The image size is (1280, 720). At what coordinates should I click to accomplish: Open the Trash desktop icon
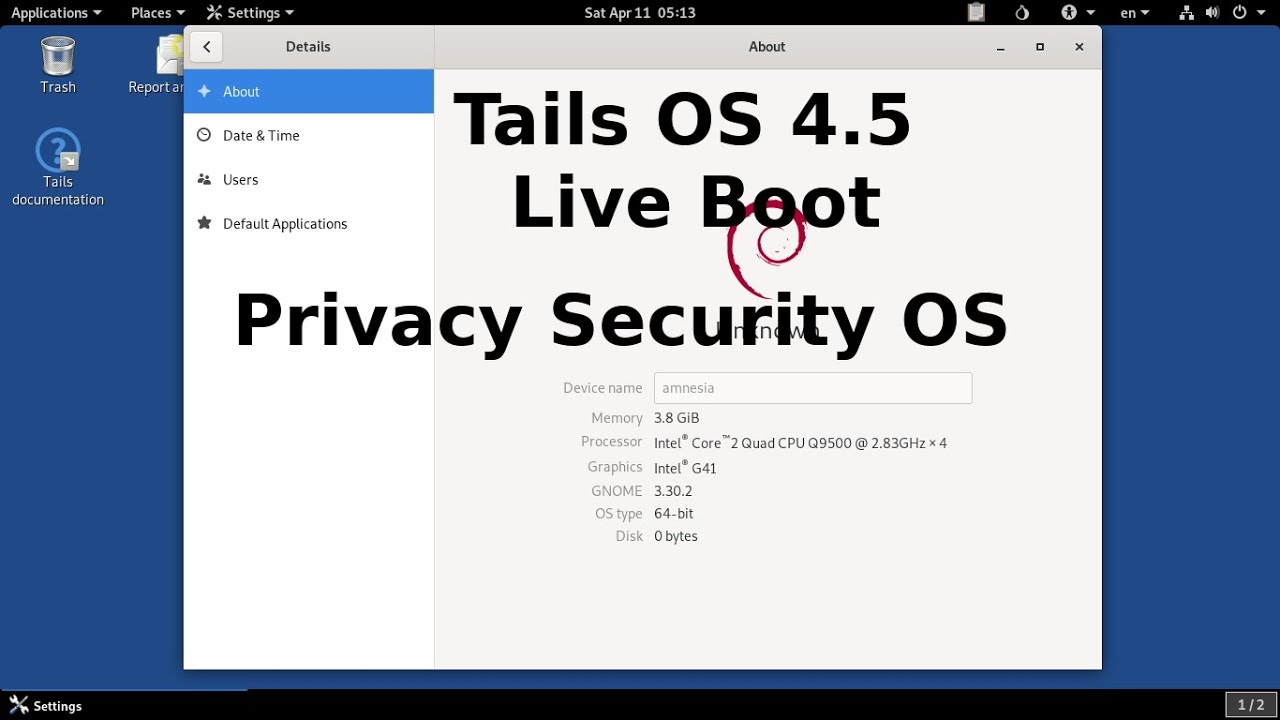pos(58,64)
